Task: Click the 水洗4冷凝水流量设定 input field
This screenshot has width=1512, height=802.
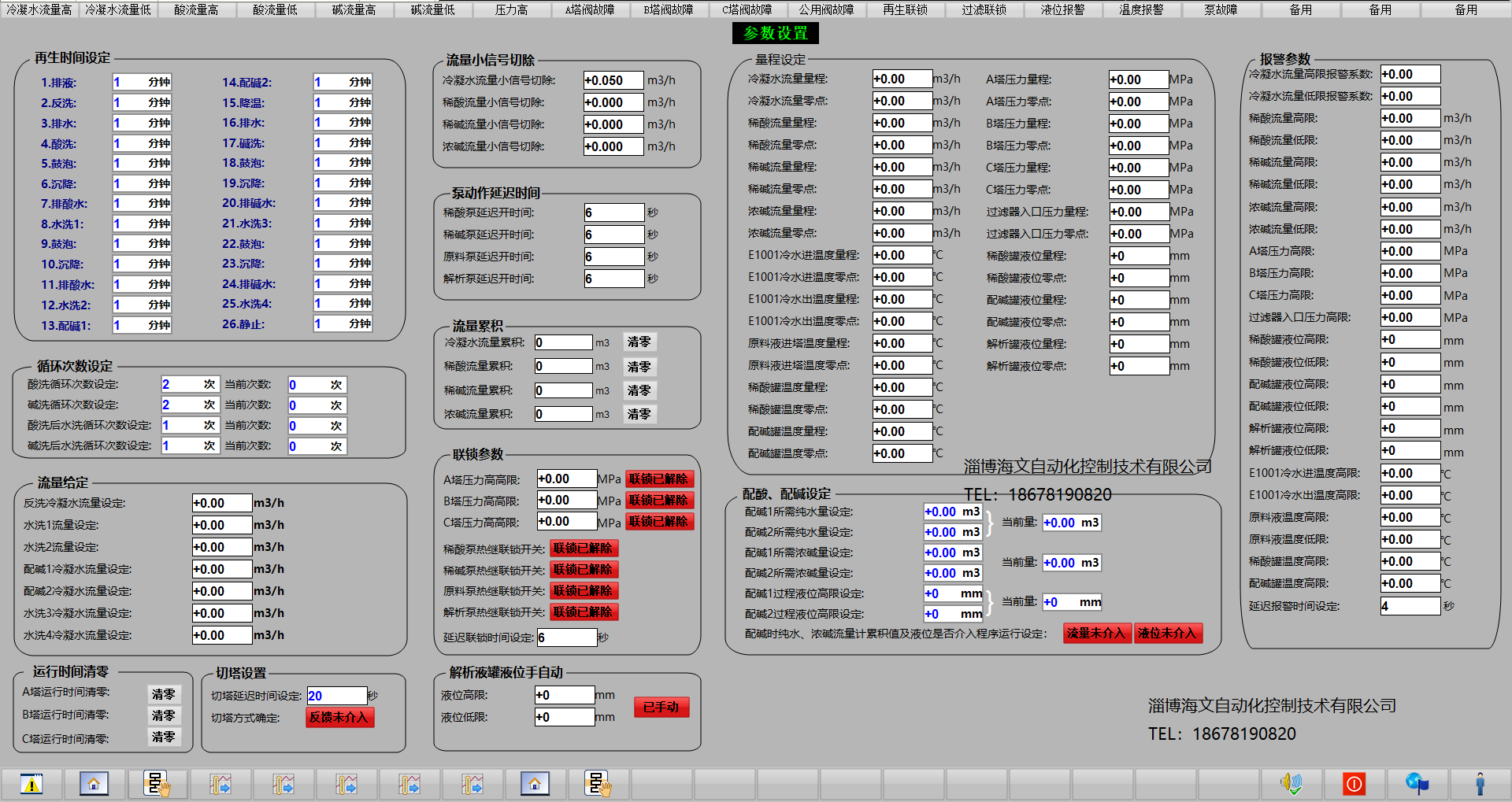Action: coord(222,635)
